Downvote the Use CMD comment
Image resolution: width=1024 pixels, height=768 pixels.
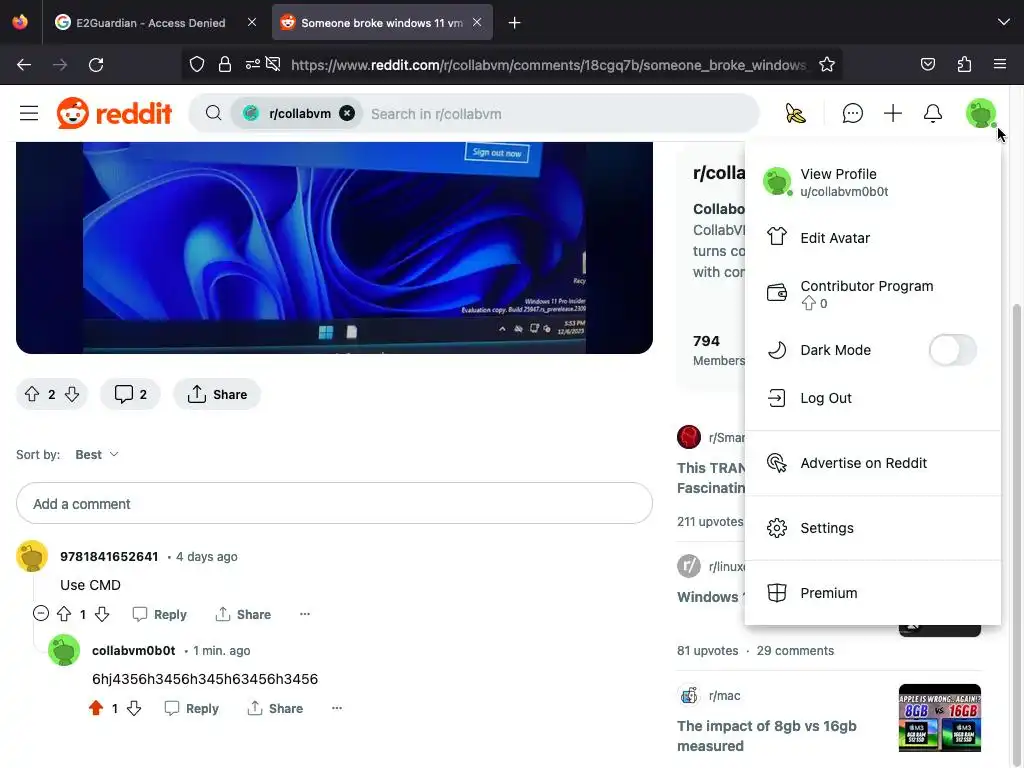pyautogui.click(x=102, y=614)
